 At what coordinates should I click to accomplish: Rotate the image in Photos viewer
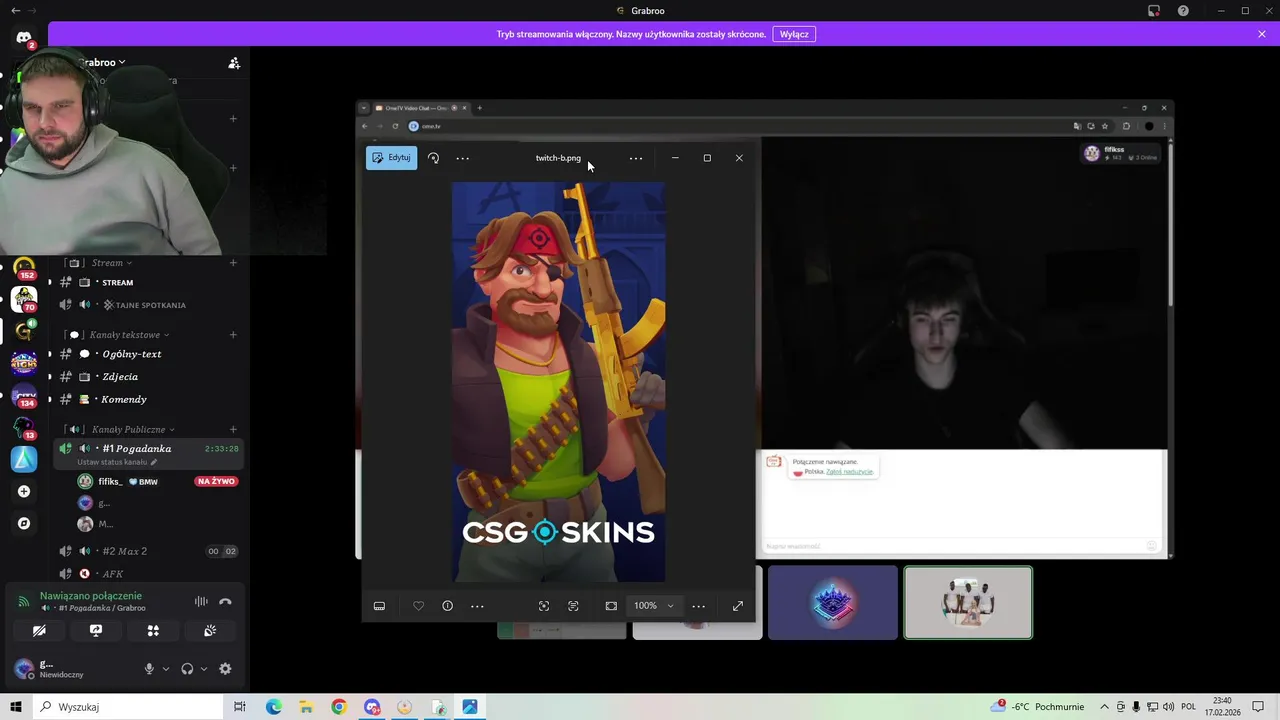433,158
